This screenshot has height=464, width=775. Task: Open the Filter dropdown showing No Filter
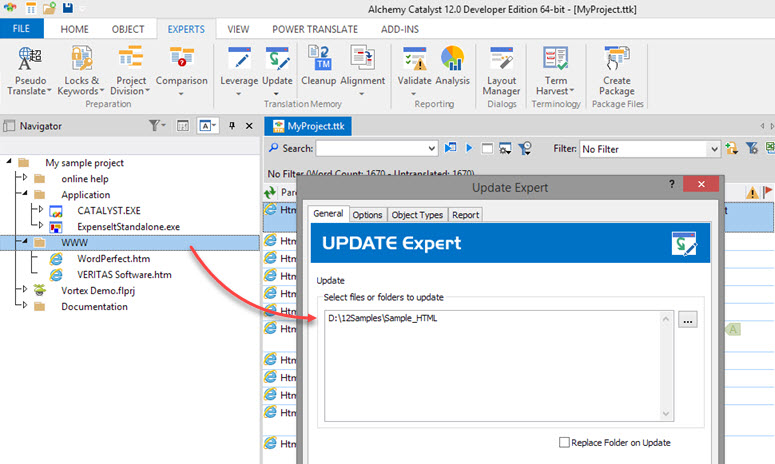[x=714, y=149]
